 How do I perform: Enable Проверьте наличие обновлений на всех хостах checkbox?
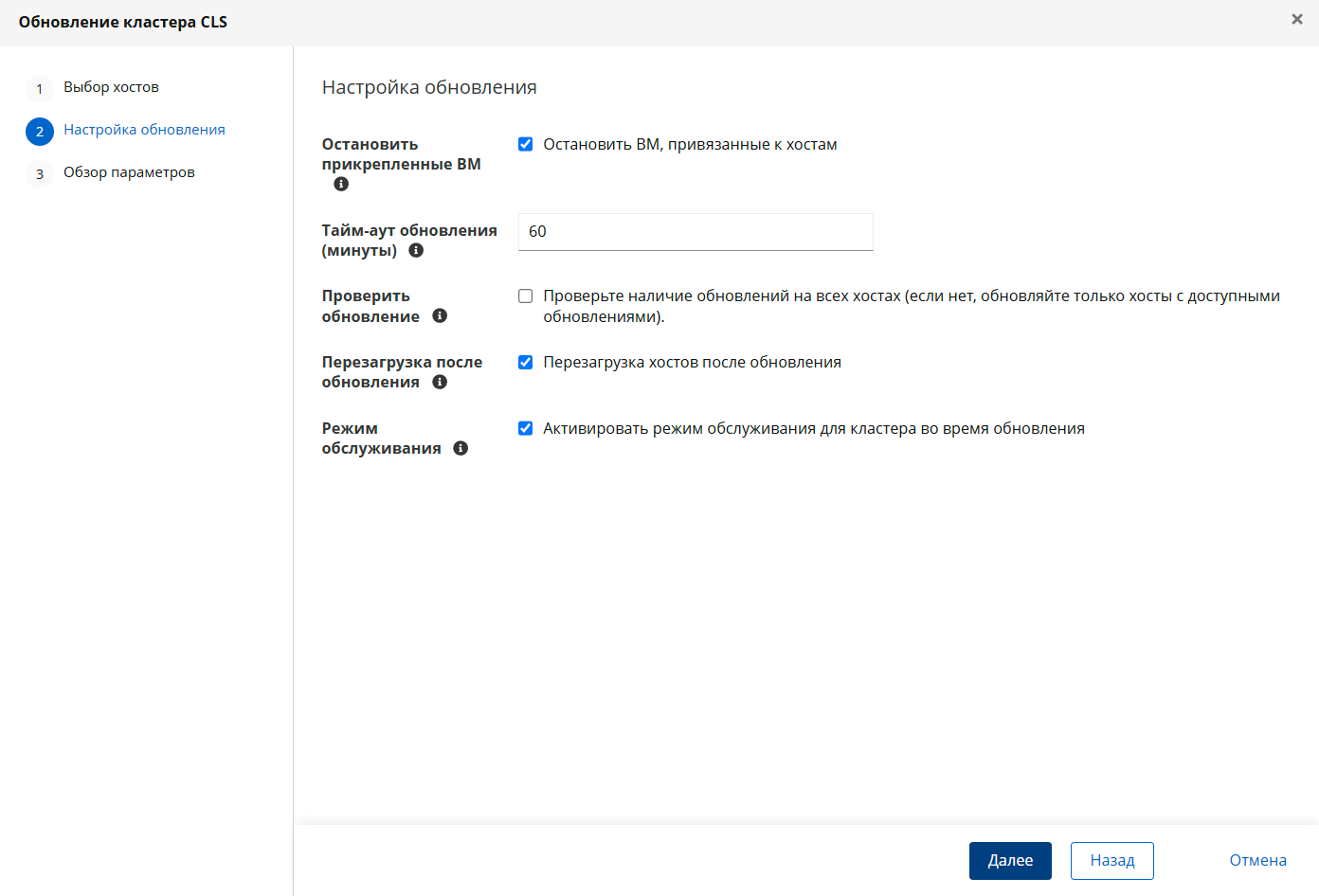525,296
